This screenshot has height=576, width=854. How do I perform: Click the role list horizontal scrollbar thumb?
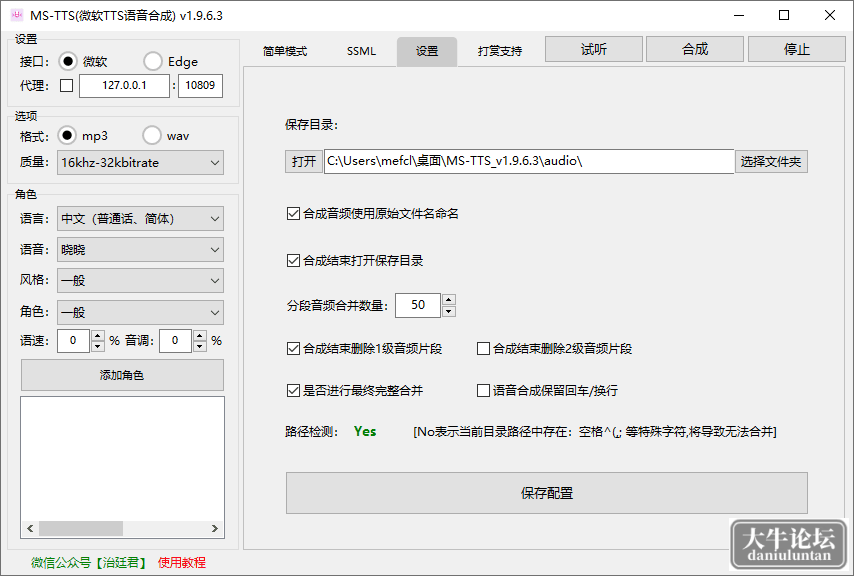[81, 528]
